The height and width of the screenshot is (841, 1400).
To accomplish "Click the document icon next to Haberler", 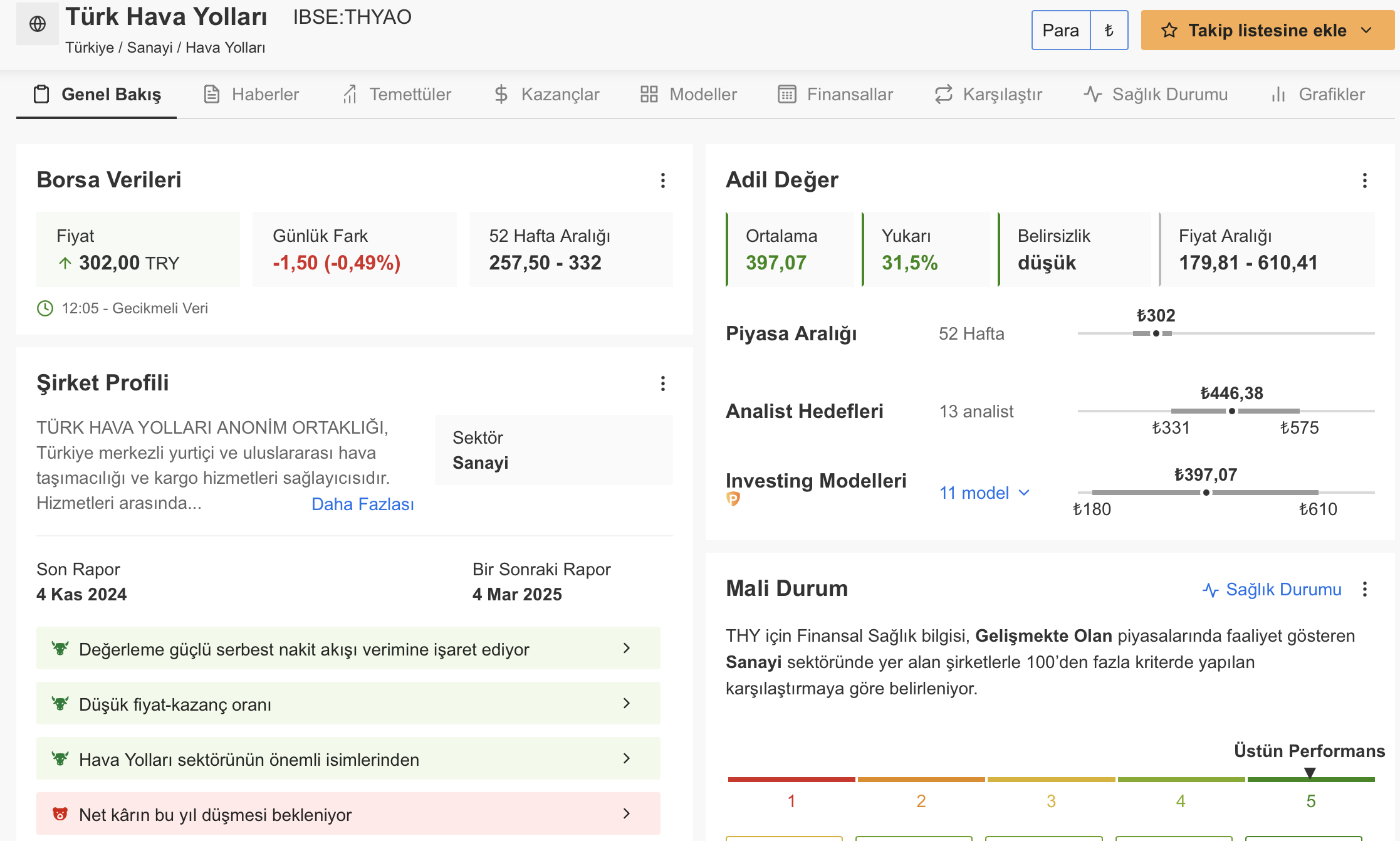I will tap(212, 94).
